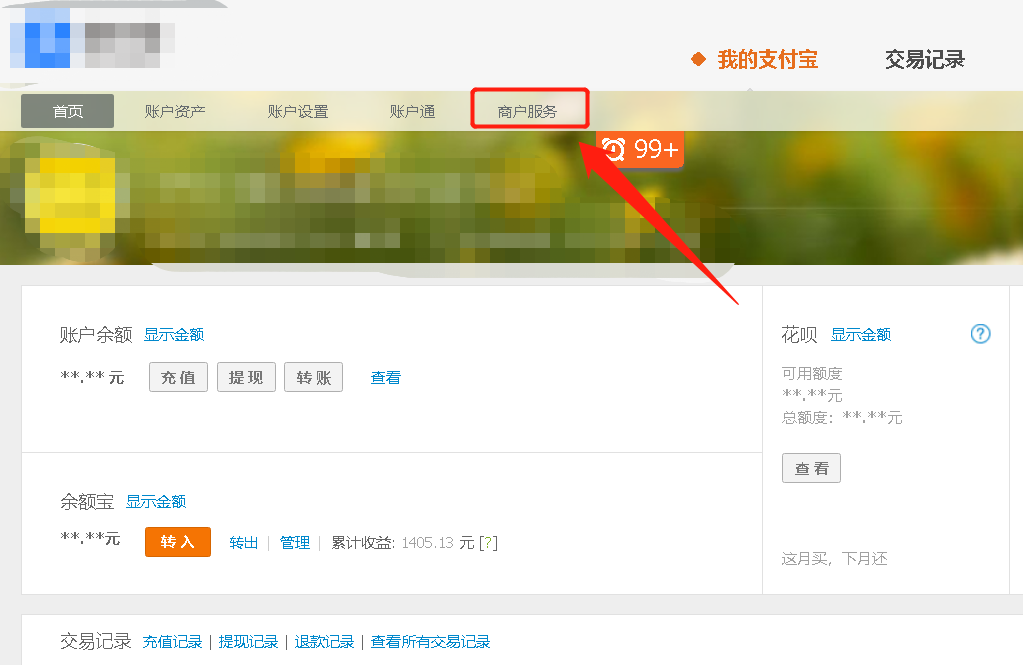Go to 交易记录 in the top menu
This screenshot has width=1023, height=665.
pyautogui.click(x=924, y=60)
